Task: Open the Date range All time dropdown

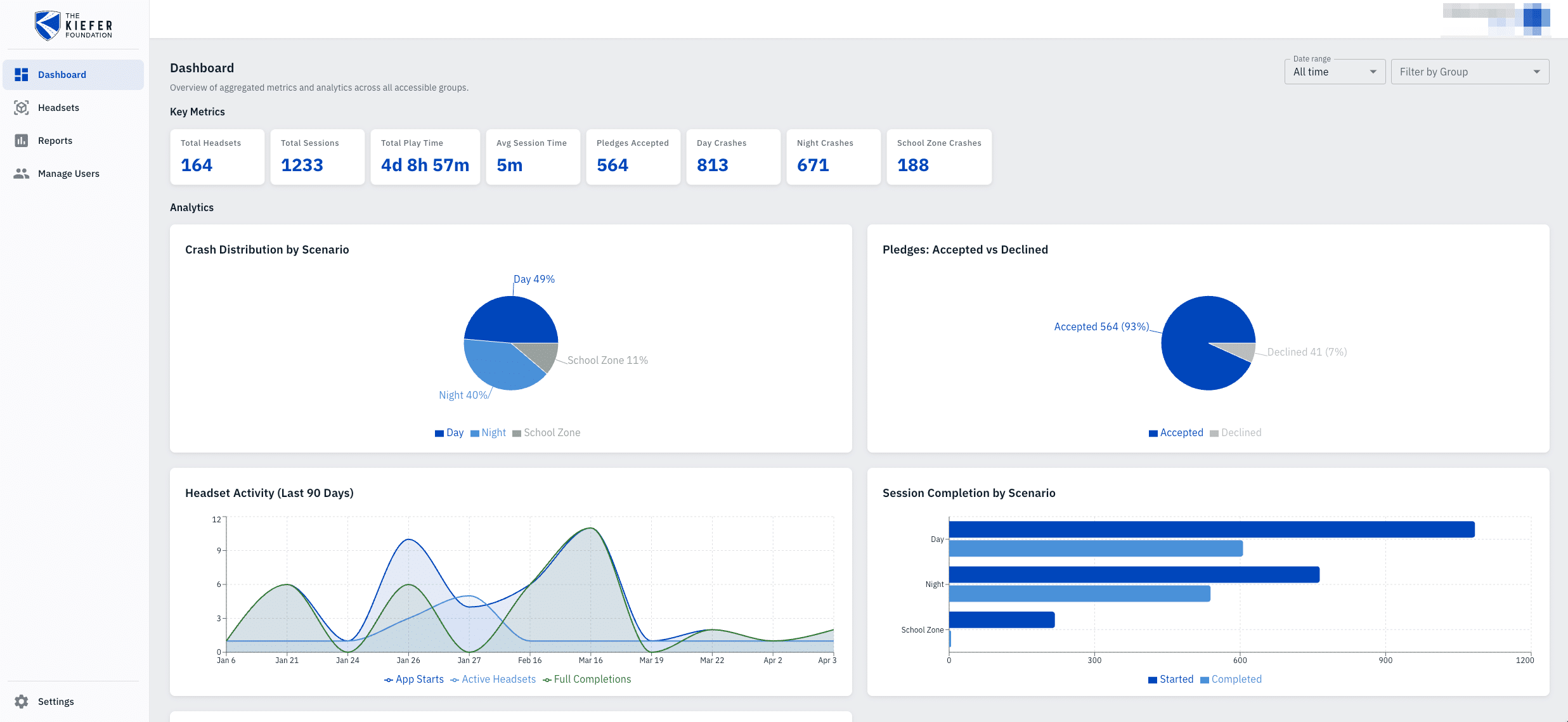Action: point(1334,72)
